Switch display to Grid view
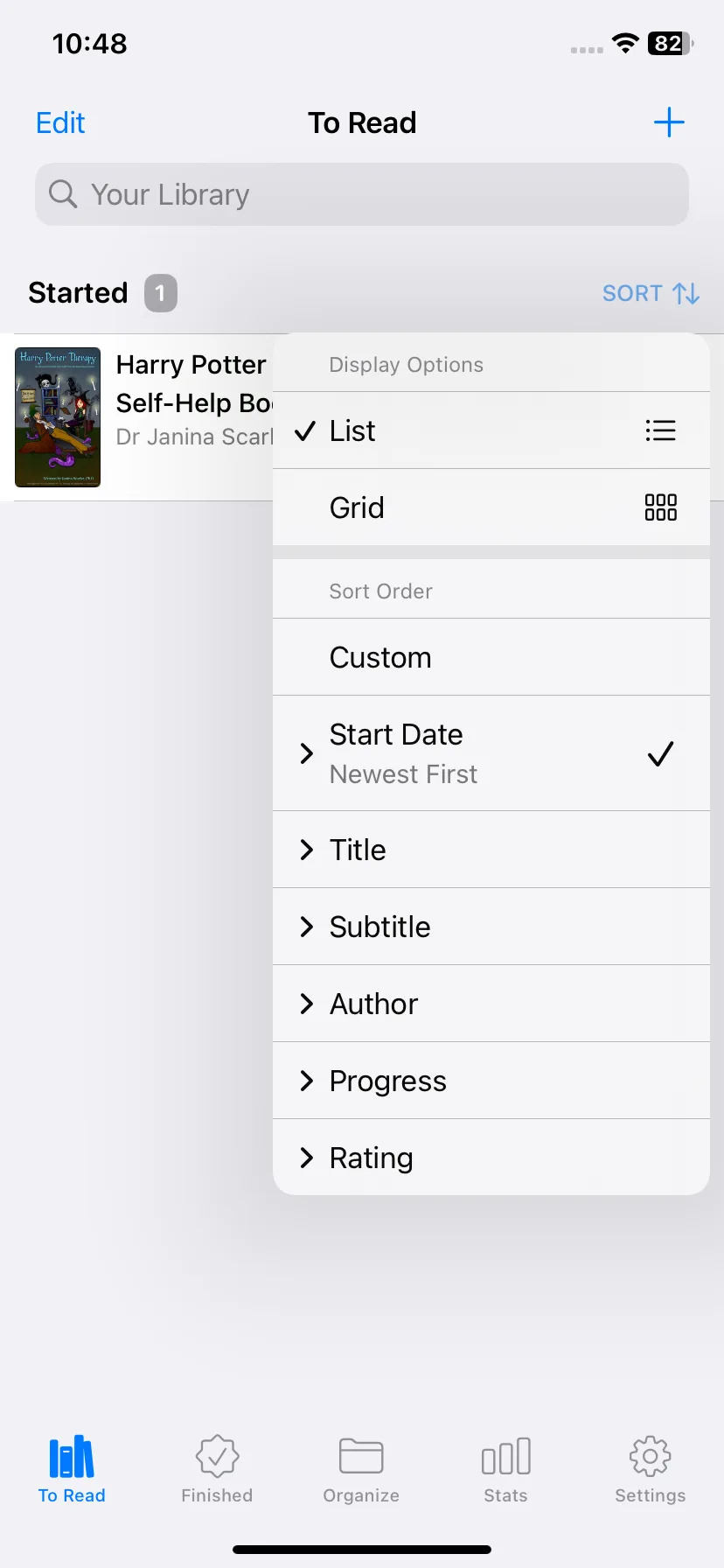 (x=491, y=507)
